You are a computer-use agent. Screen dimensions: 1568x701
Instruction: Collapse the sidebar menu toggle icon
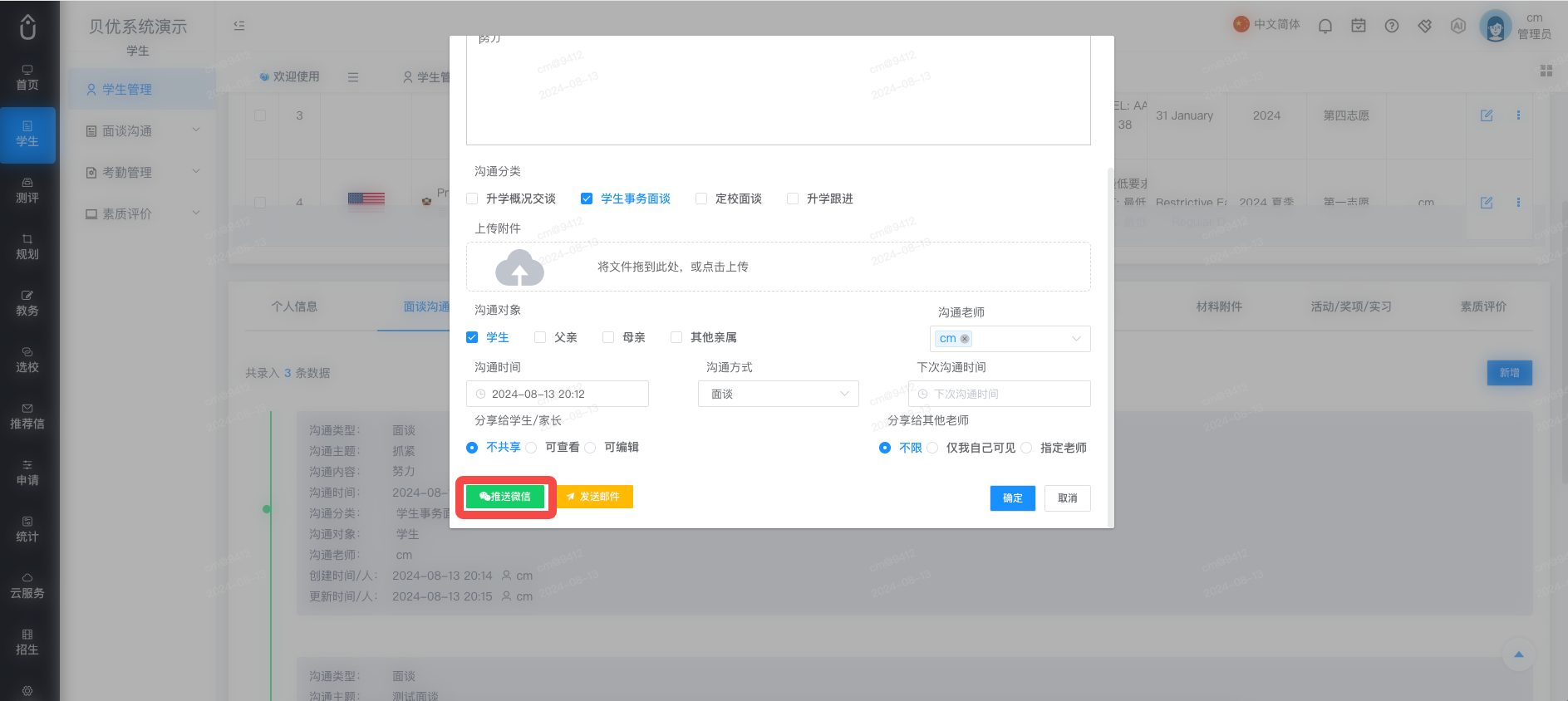point(239,26)
